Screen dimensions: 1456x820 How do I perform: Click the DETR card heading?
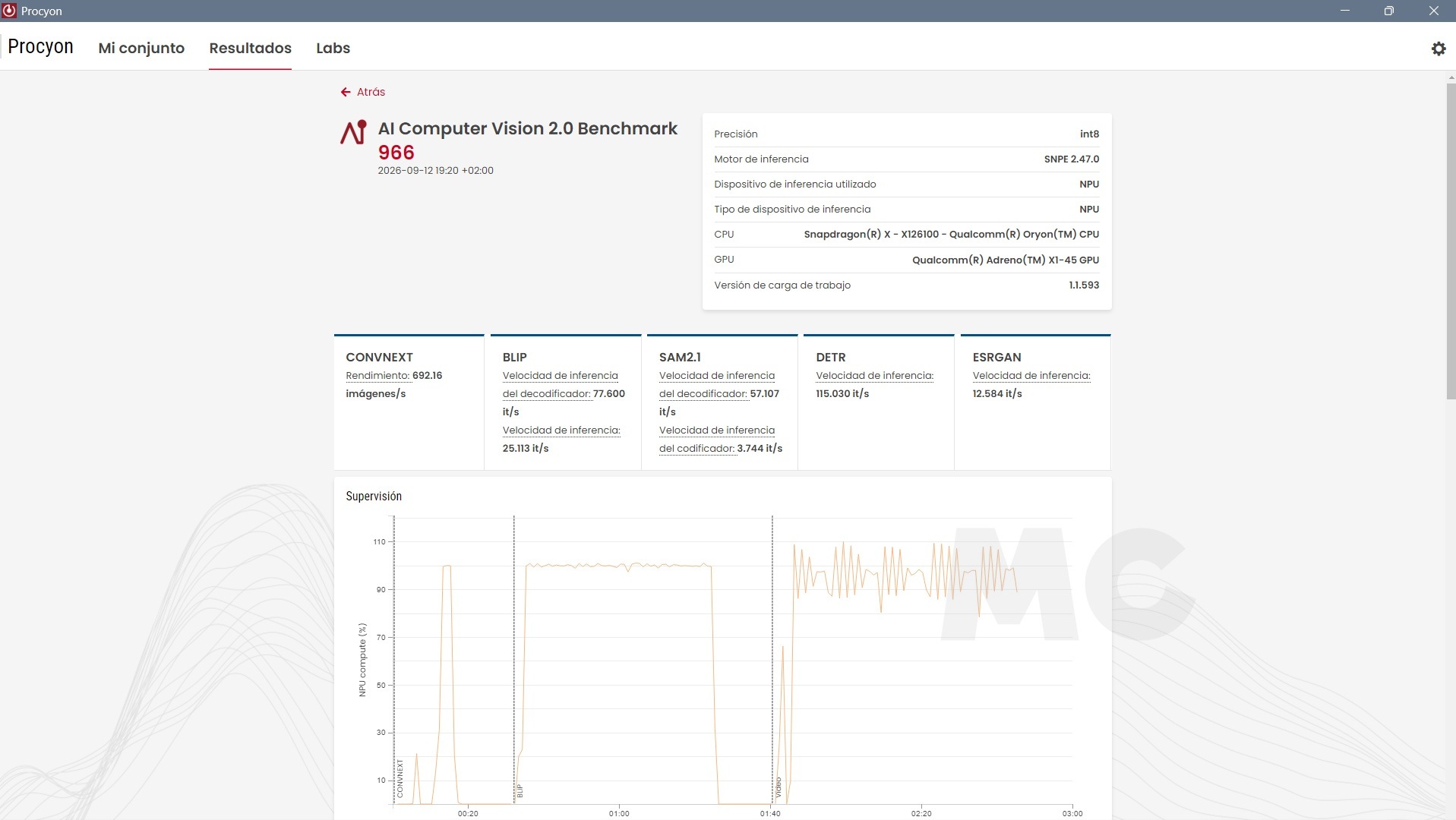pyautogui.click(x=831, y=357)
